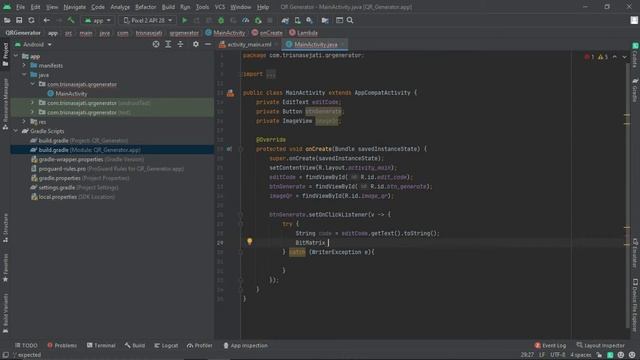Click the Sync/Reload from disk icon
The height and width of the screenshot is (360, 640).
[x=31, y=20]
